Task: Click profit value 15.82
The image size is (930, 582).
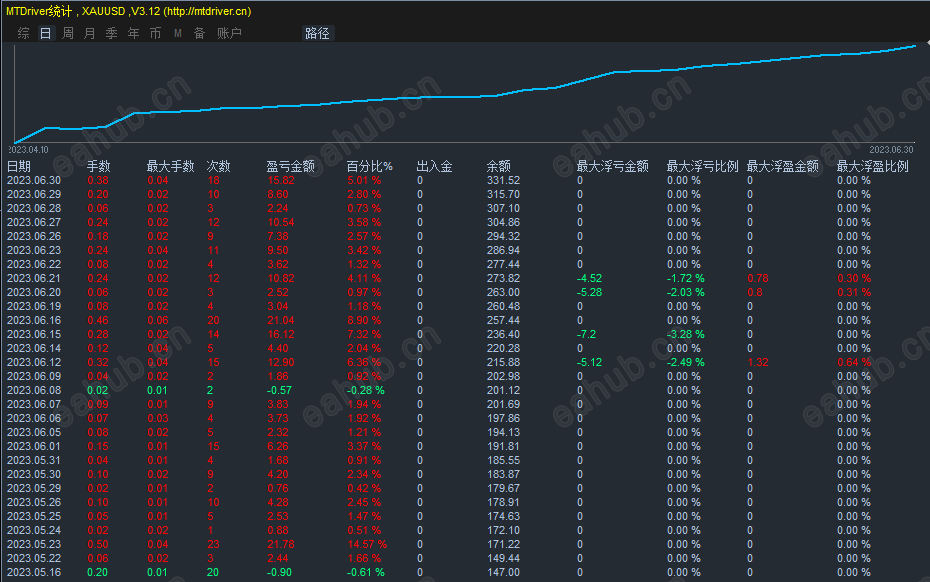Action: (281, 180)
